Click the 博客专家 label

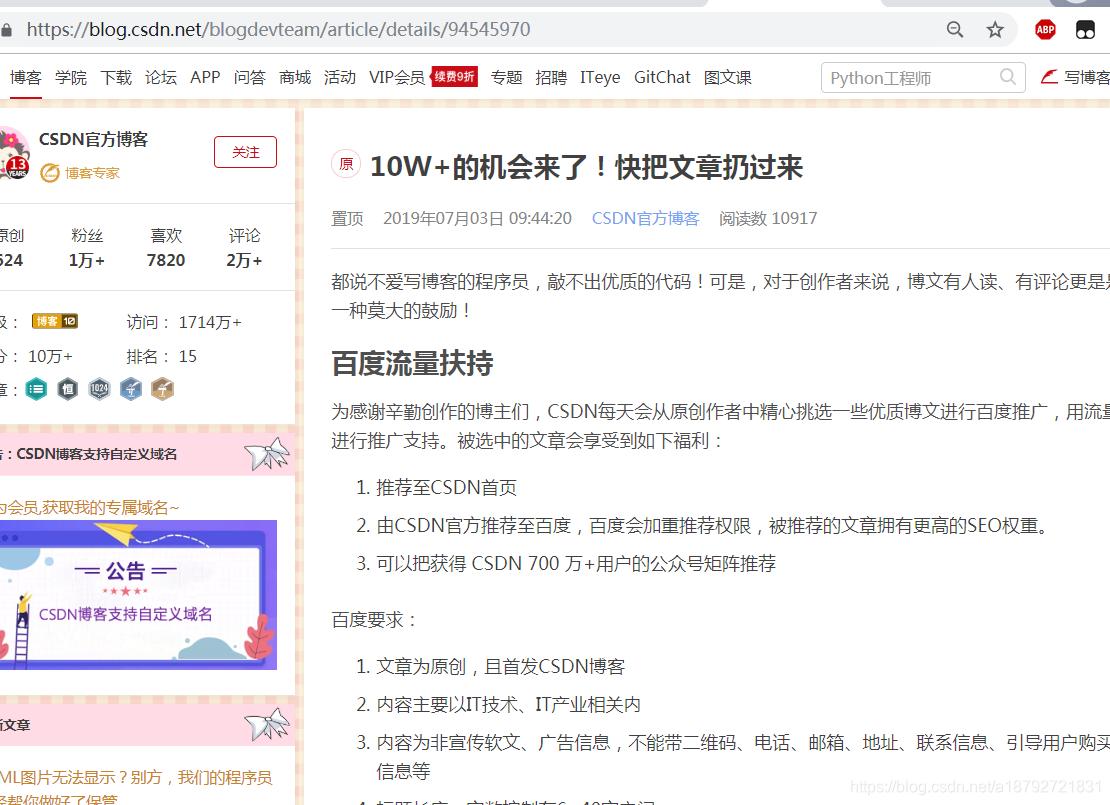(93, 173)
